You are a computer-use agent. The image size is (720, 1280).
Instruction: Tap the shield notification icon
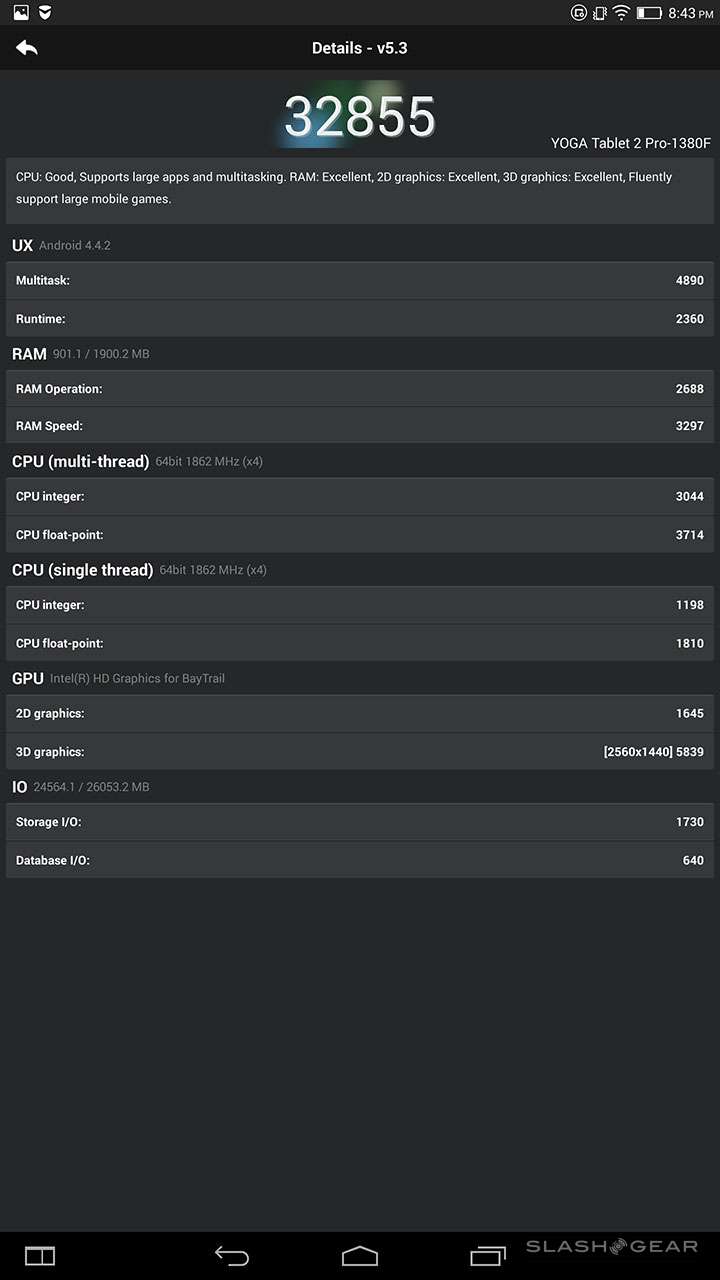point(45,13)
